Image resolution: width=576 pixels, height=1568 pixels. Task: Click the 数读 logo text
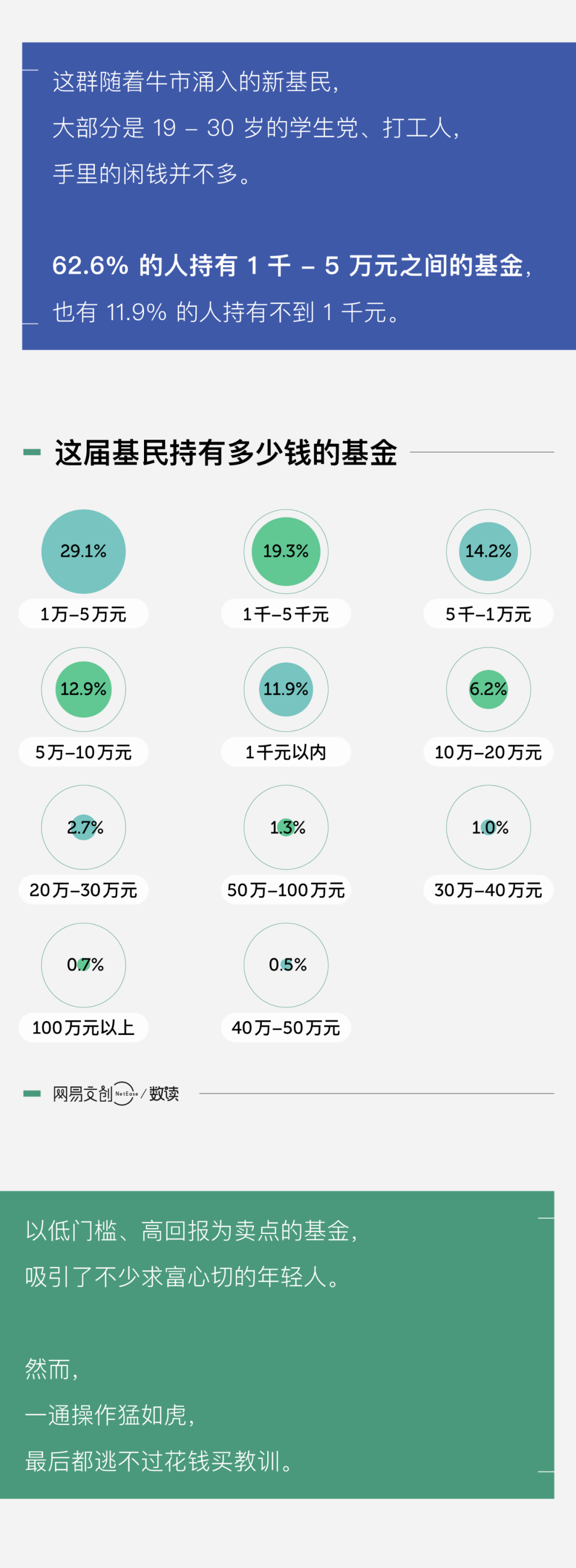pyautogui.click(x=164, y=1094)
